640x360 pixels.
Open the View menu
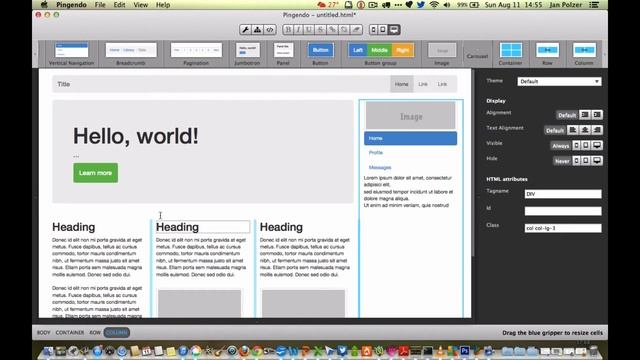[140, 5]
